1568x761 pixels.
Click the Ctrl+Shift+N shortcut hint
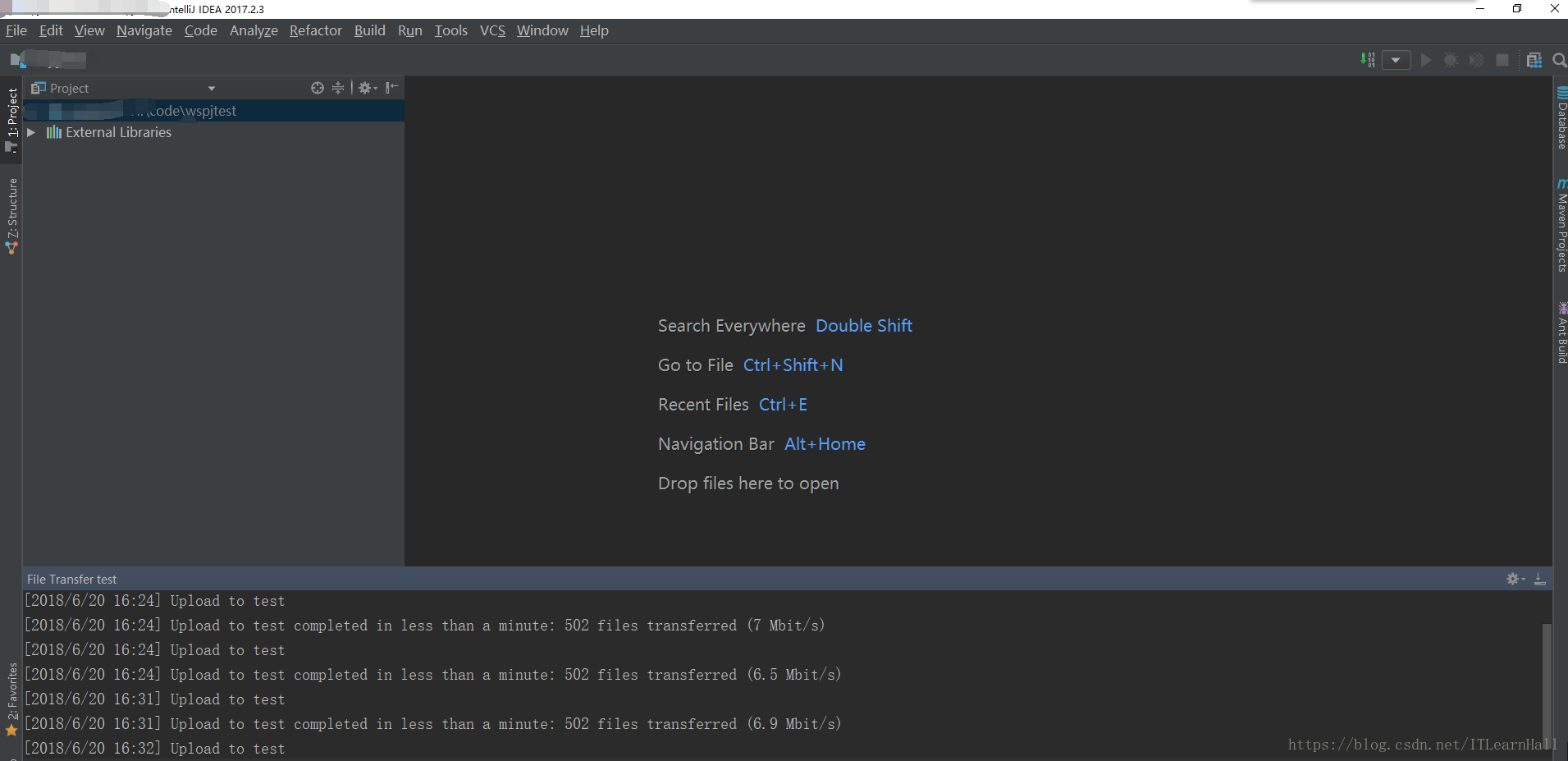pyautogui.click(x=793, y=365)
